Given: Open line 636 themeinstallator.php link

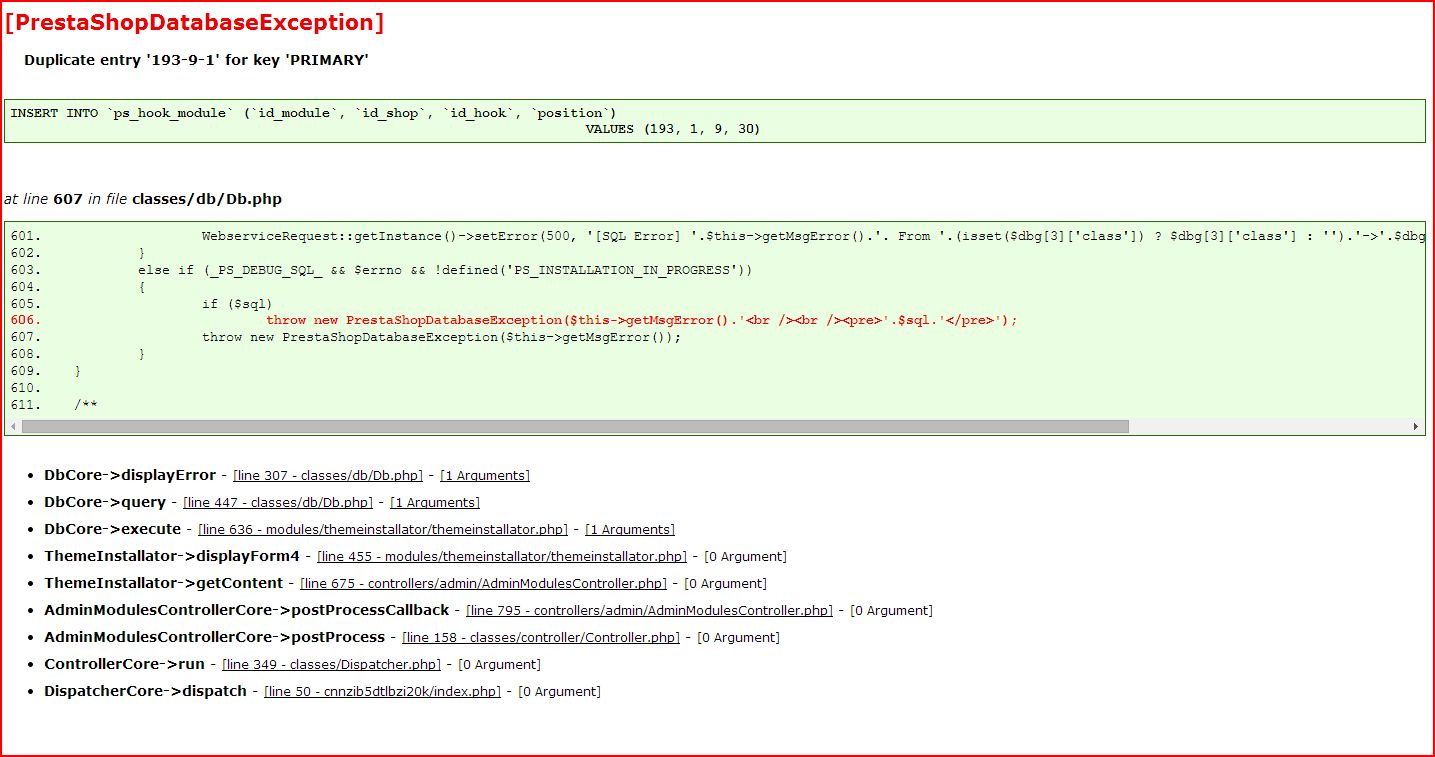Looking at the screenshot, I should pos(383,530).
